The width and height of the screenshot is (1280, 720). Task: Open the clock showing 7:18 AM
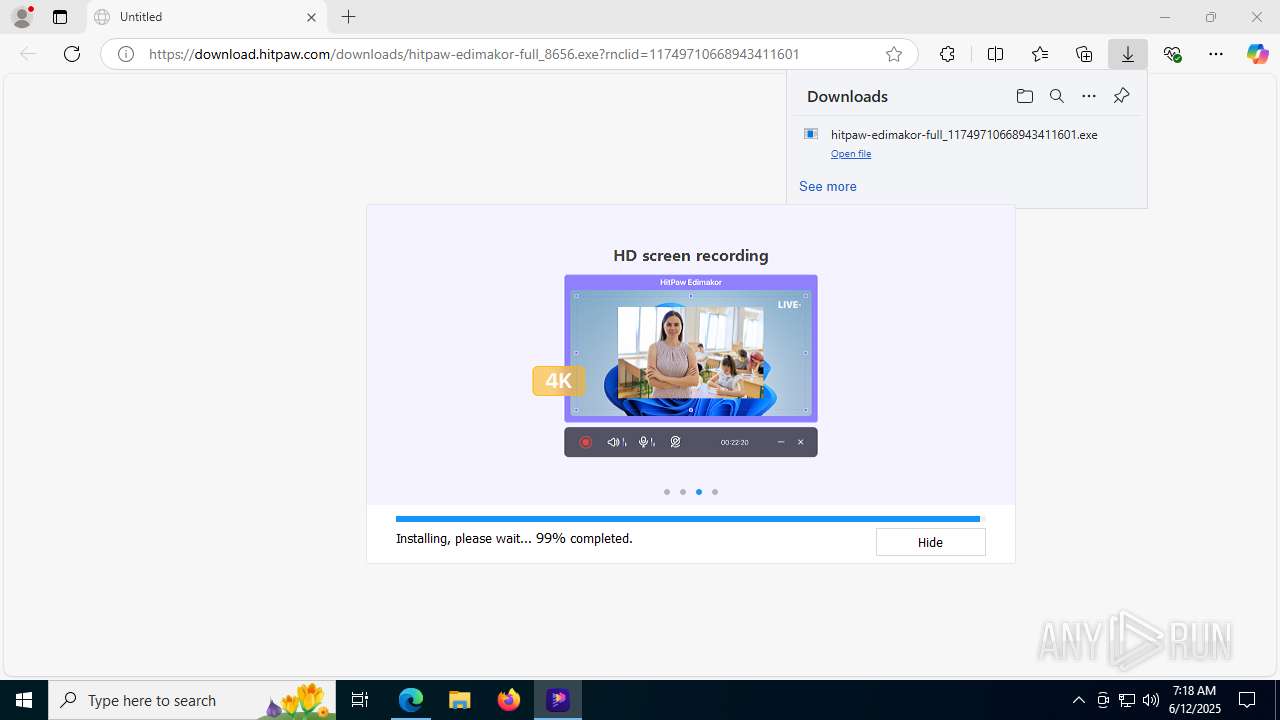(1194, 700)
